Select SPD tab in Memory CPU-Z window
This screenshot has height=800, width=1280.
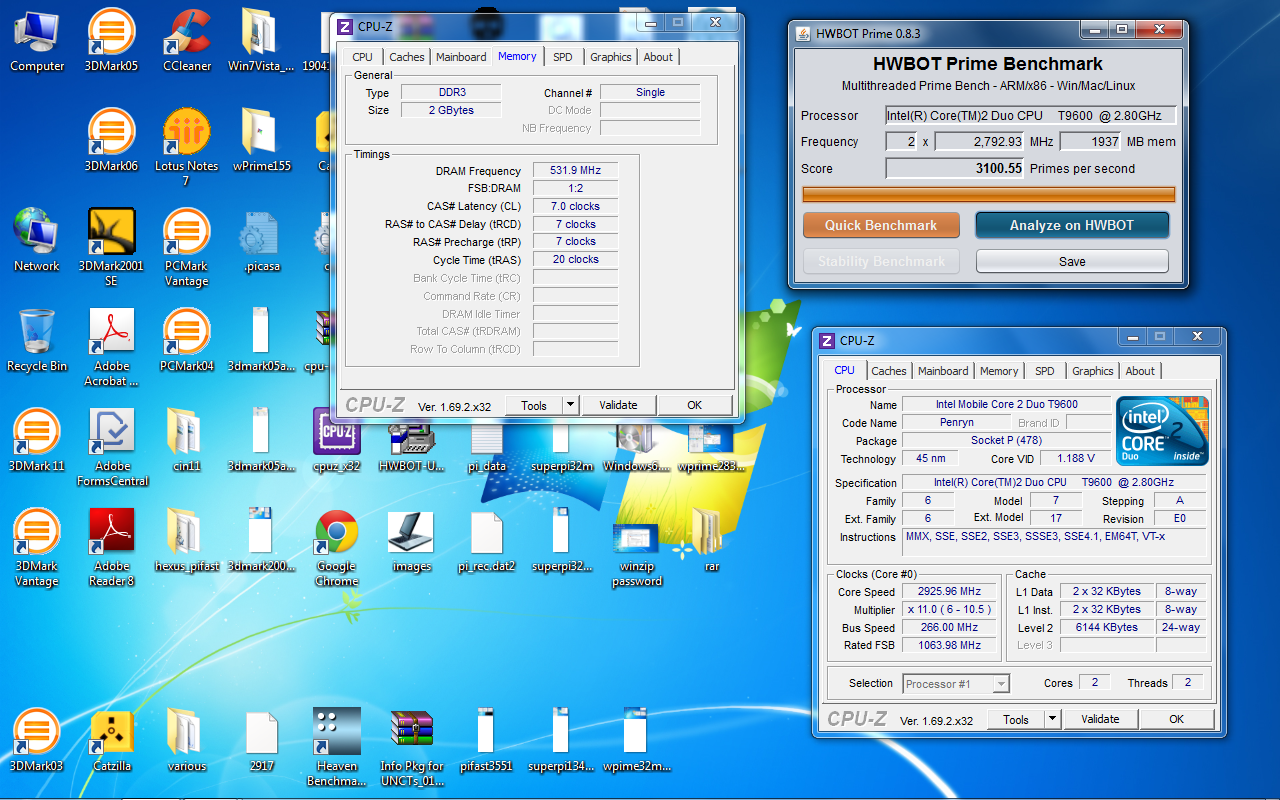(x=563, y=57)
